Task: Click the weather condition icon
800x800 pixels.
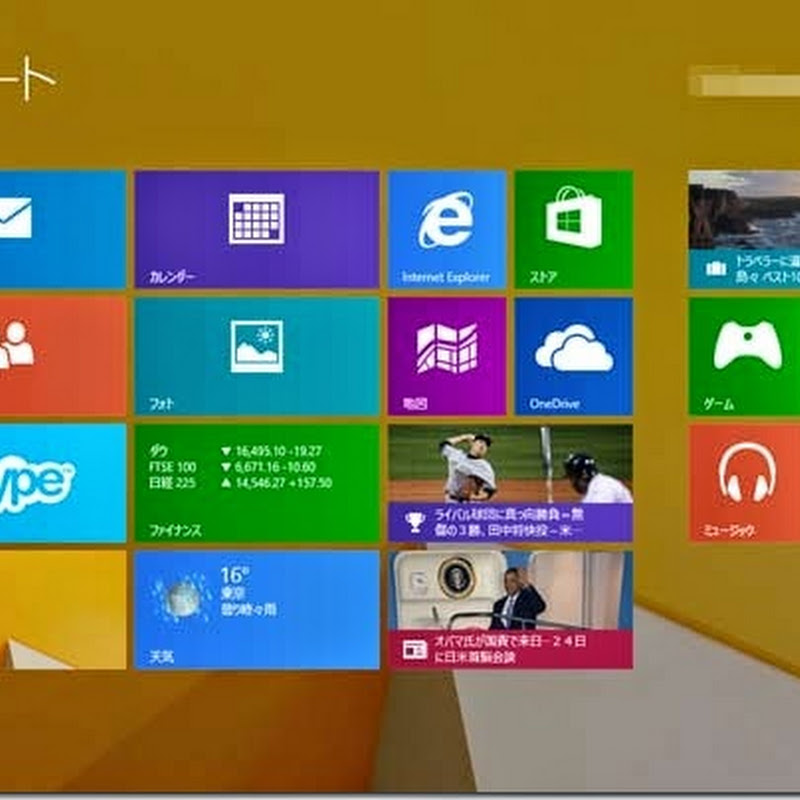Action: (x=181, y=597)
